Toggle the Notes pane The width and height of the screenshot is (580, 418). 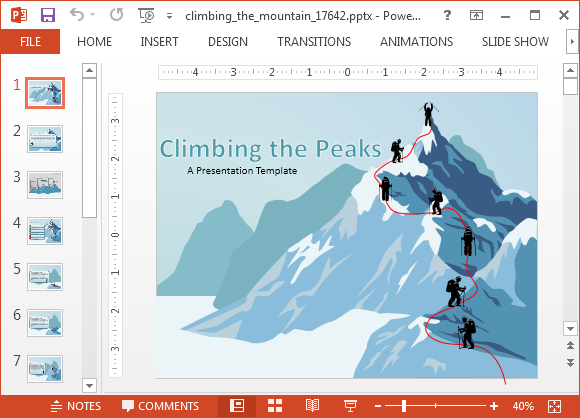tap(75, 406)
